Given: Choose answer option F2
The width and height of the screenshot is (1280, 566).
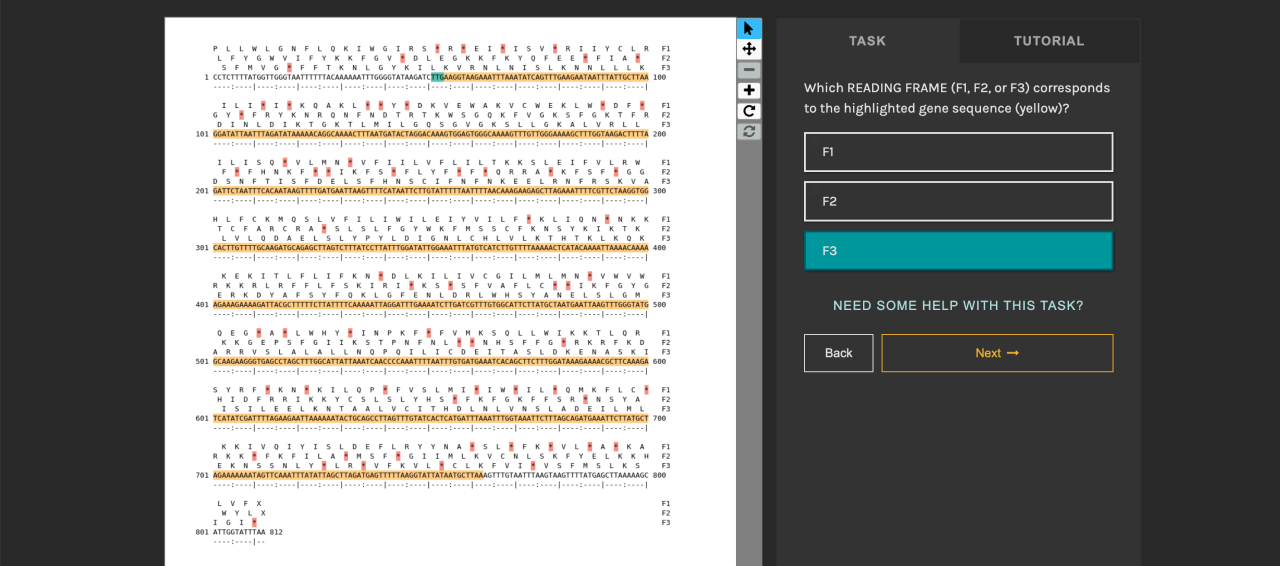Looking at the screenshot, I should pos(958,201).
